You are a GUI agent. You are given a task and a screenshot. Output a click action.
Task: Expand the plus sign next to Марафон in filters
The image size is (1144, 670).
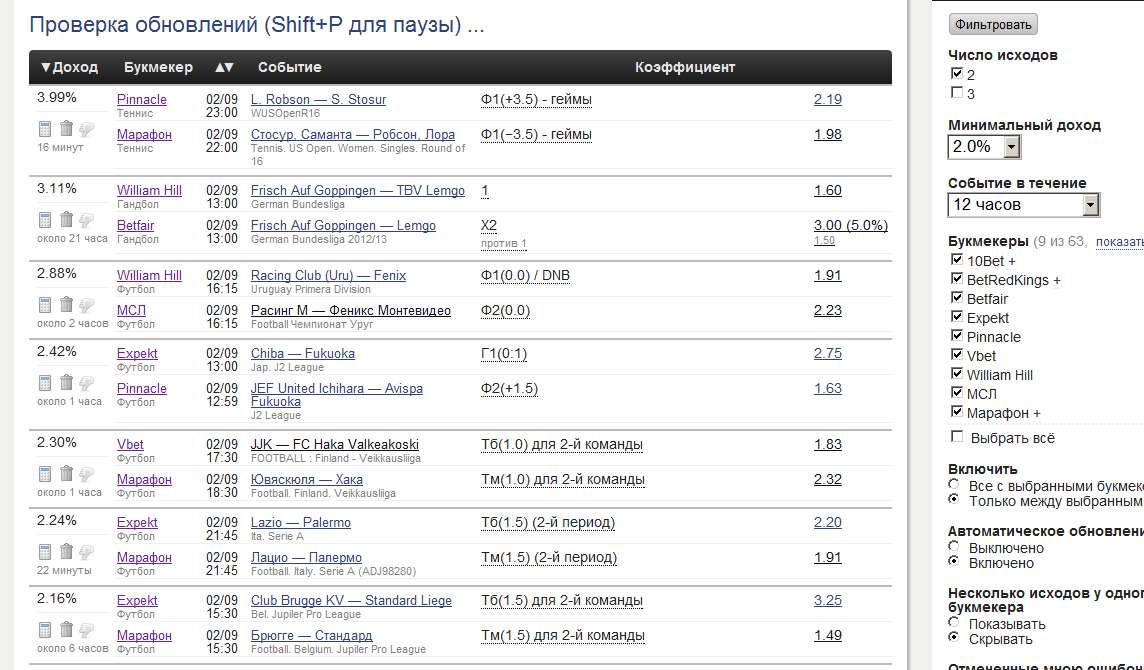[x=1037, y=413]
